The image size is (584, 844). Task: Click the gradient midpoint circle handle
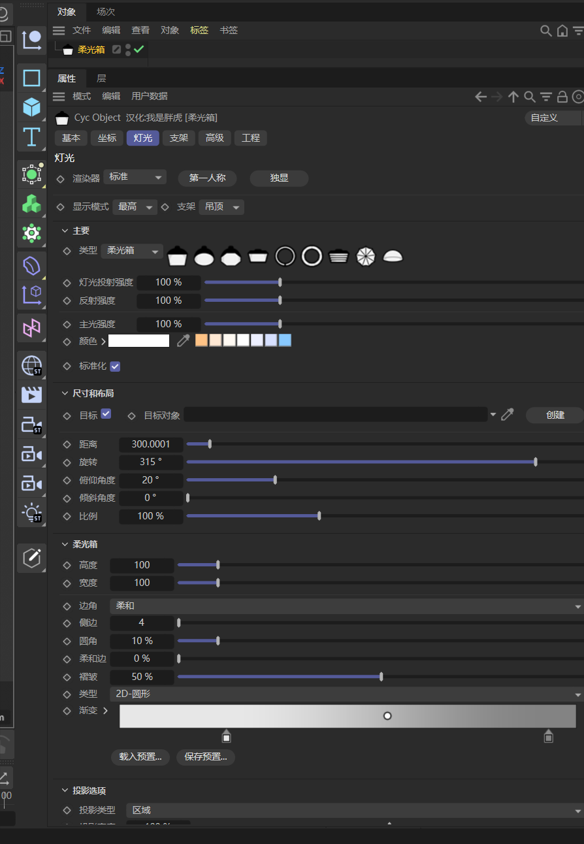387,716
